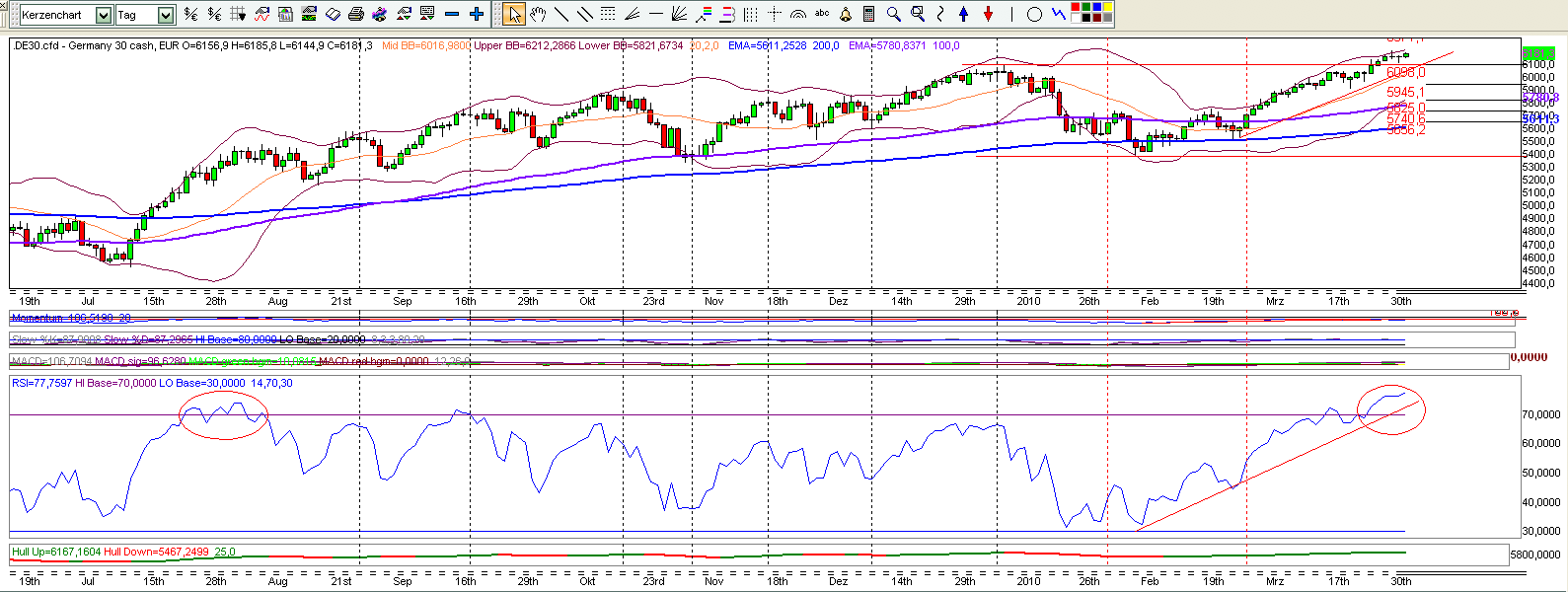Open the open book icon
Screen dimensions: 1568x592
click(x=333, y=14)
